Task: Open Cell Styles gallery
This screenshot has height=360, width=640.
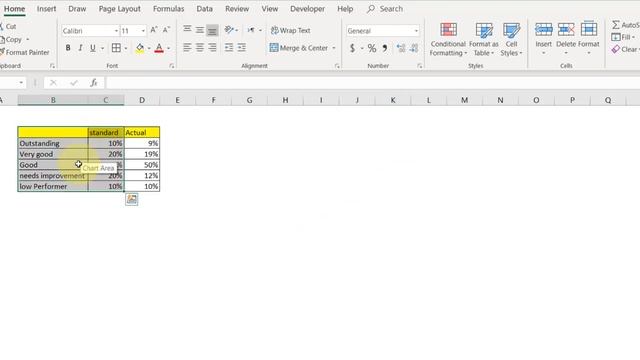Action: pos(511,39)
